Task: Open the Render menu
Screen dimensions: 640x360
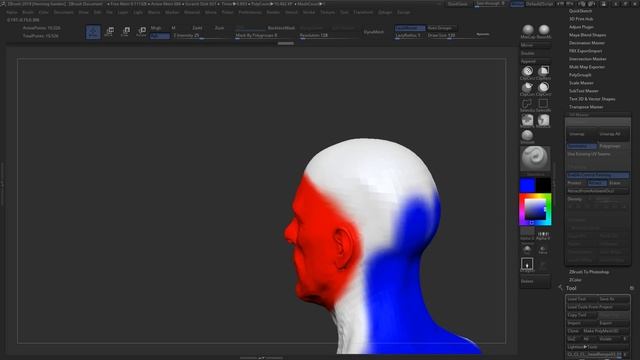Action: tap(273, 12)
